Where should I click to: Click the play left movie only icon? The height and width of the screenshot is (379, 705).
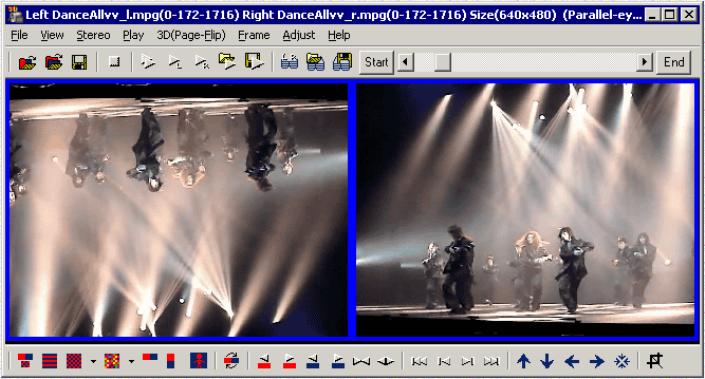pyautogui.click(x=174, y=62)
